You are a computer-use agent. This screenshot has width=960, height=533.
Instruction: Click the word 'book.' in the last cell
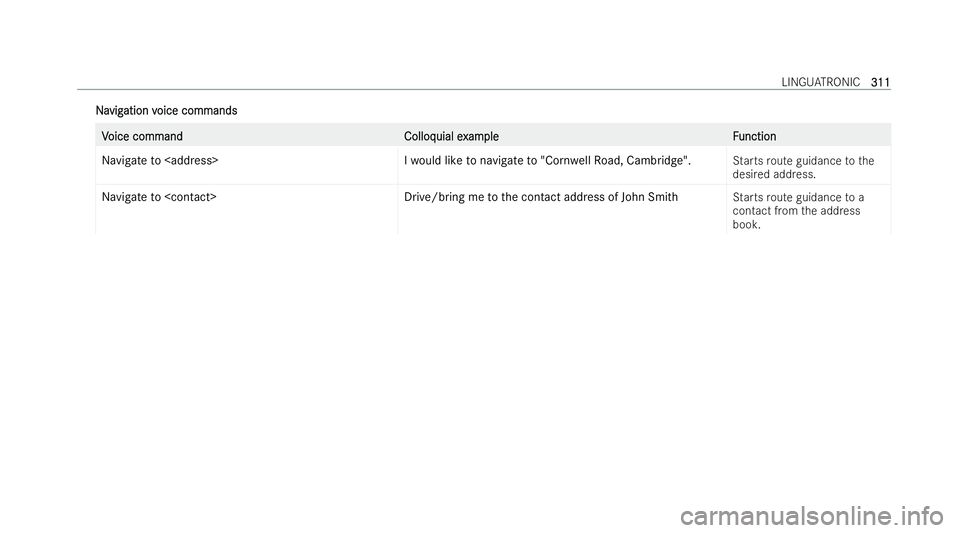(746, 225)
